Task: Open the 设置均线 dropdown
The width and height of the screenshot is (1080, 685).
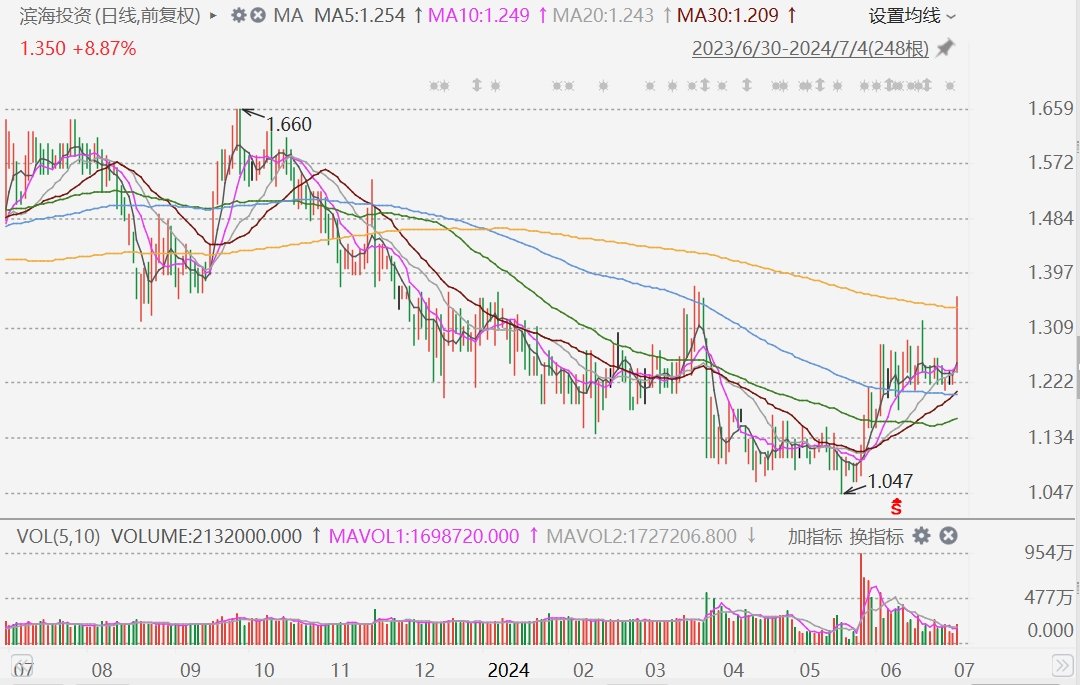Action: coord(913,16)
